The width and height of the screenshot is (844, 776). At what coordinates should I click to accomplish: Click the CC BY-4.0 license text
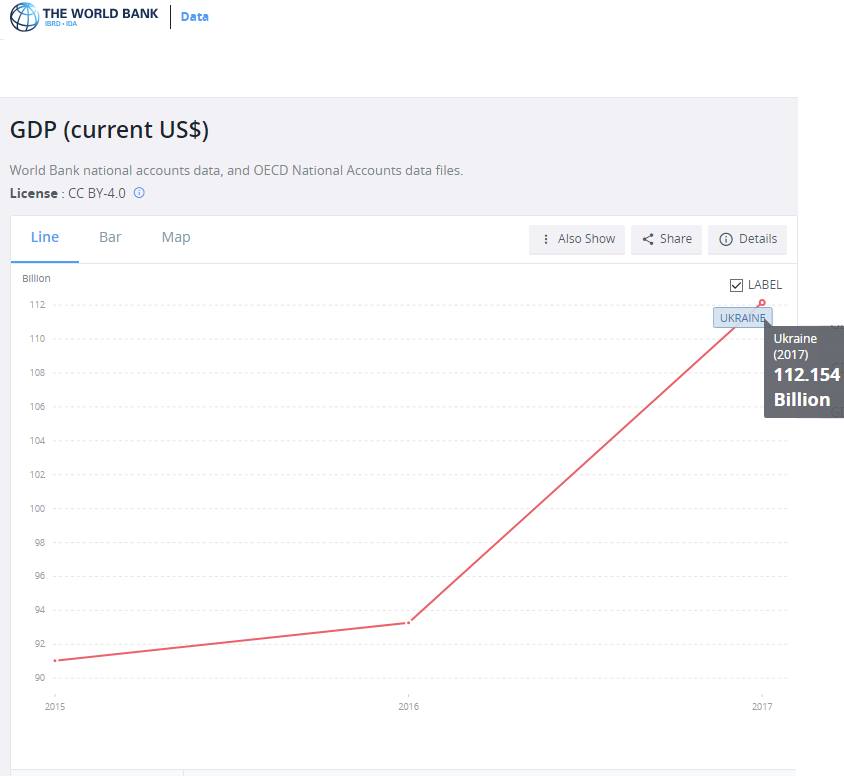pyautogui.click(x=96, y=193)
